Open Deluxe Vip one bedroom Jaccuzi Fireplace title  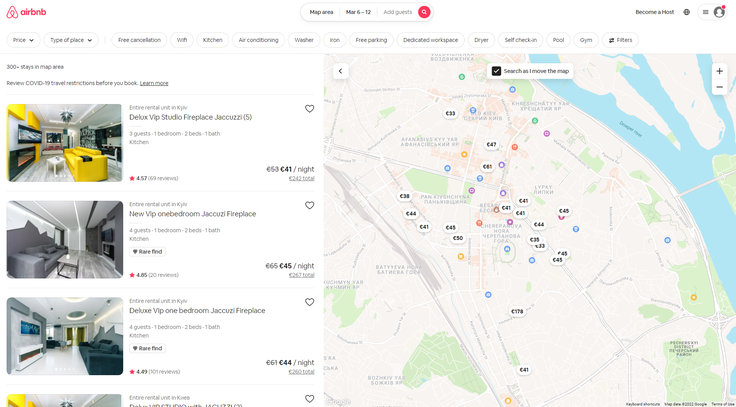[197, 311]
